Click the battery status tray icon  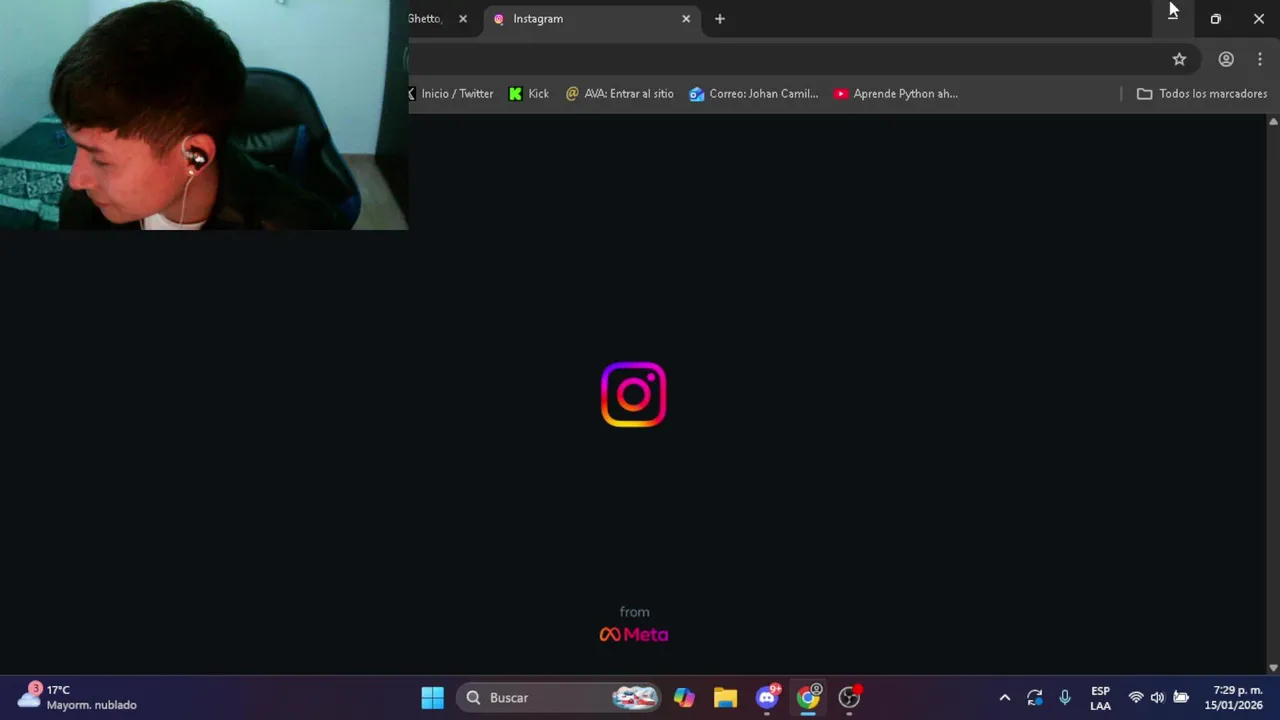1181,698
